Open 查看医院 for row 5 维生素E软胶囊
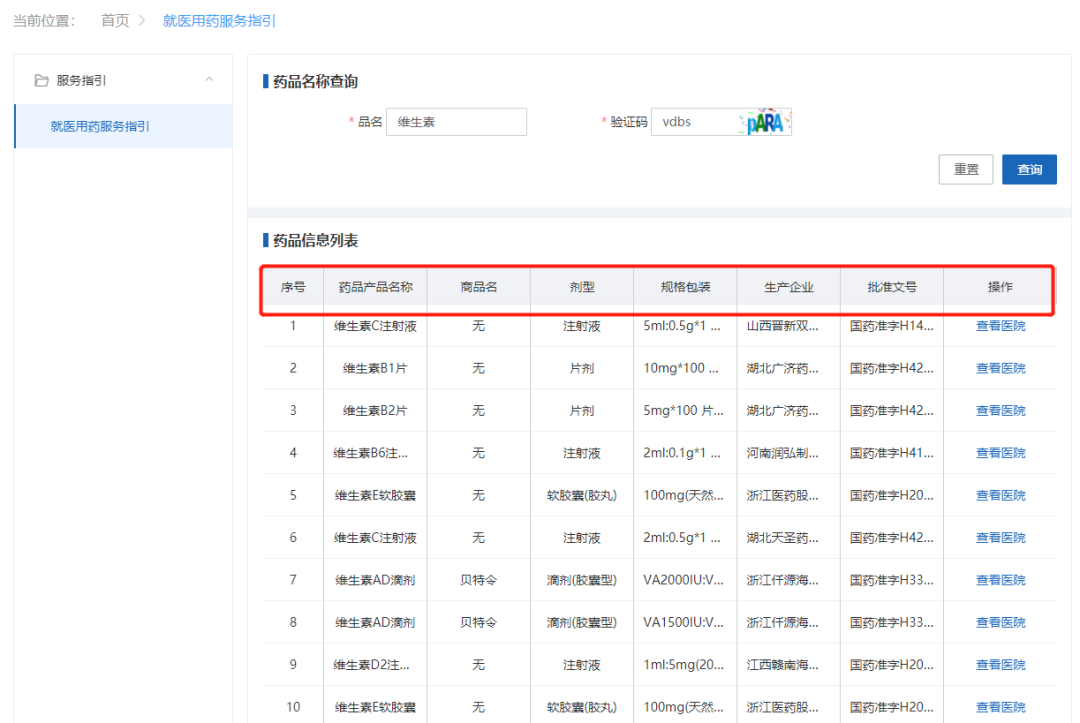Viewport: 1080px width, 723px height. click(1000, 494)
